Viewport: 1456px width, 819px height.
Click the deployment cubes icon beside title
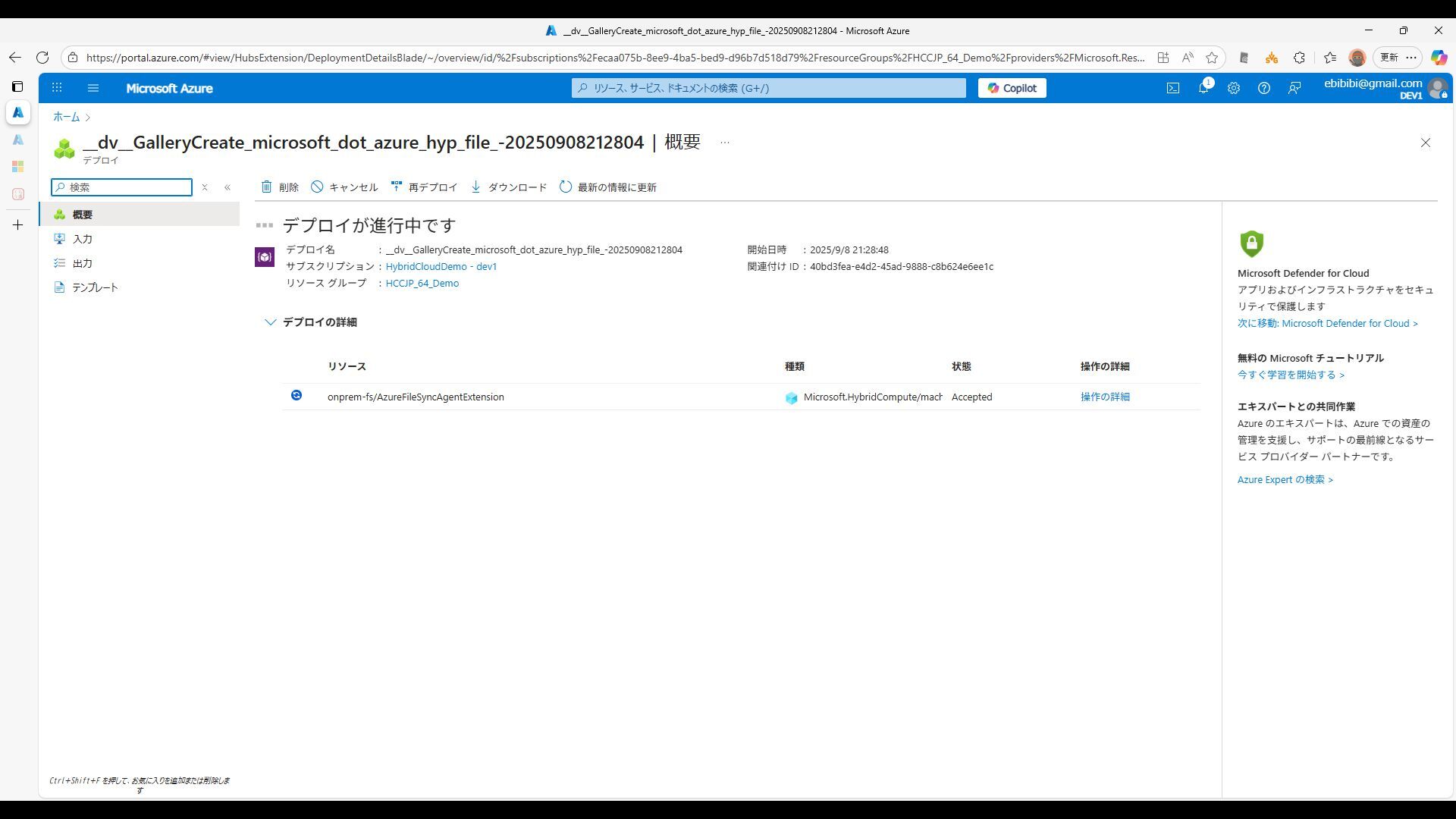click(64, 149)
